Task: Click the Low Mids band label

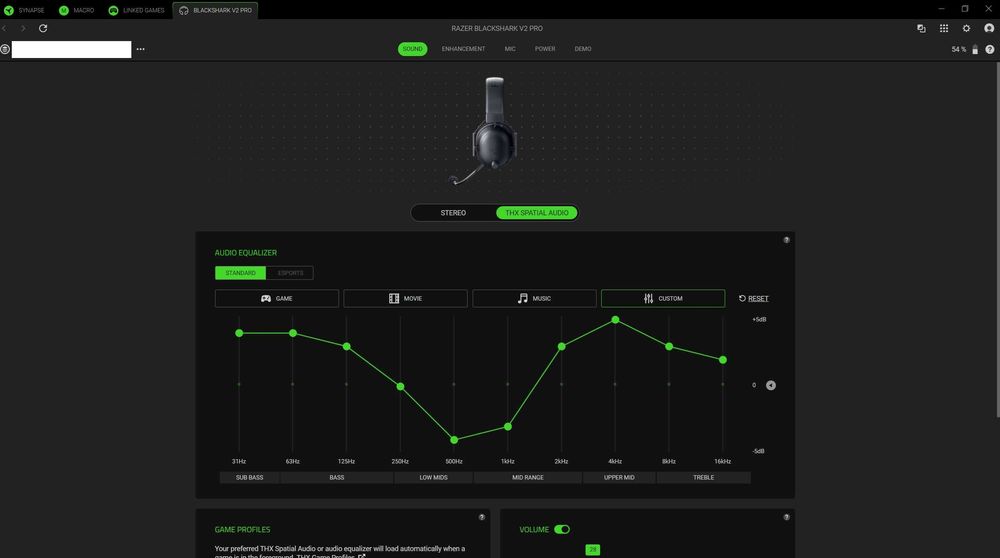Action: point(433,478)
